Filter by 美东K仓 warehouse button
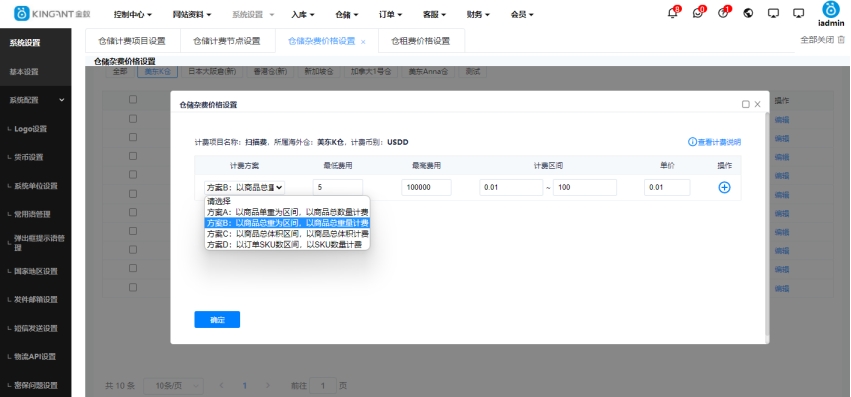The width and height of the screenshot is (851, 397). pyautogui.click(x=157, y=71)
